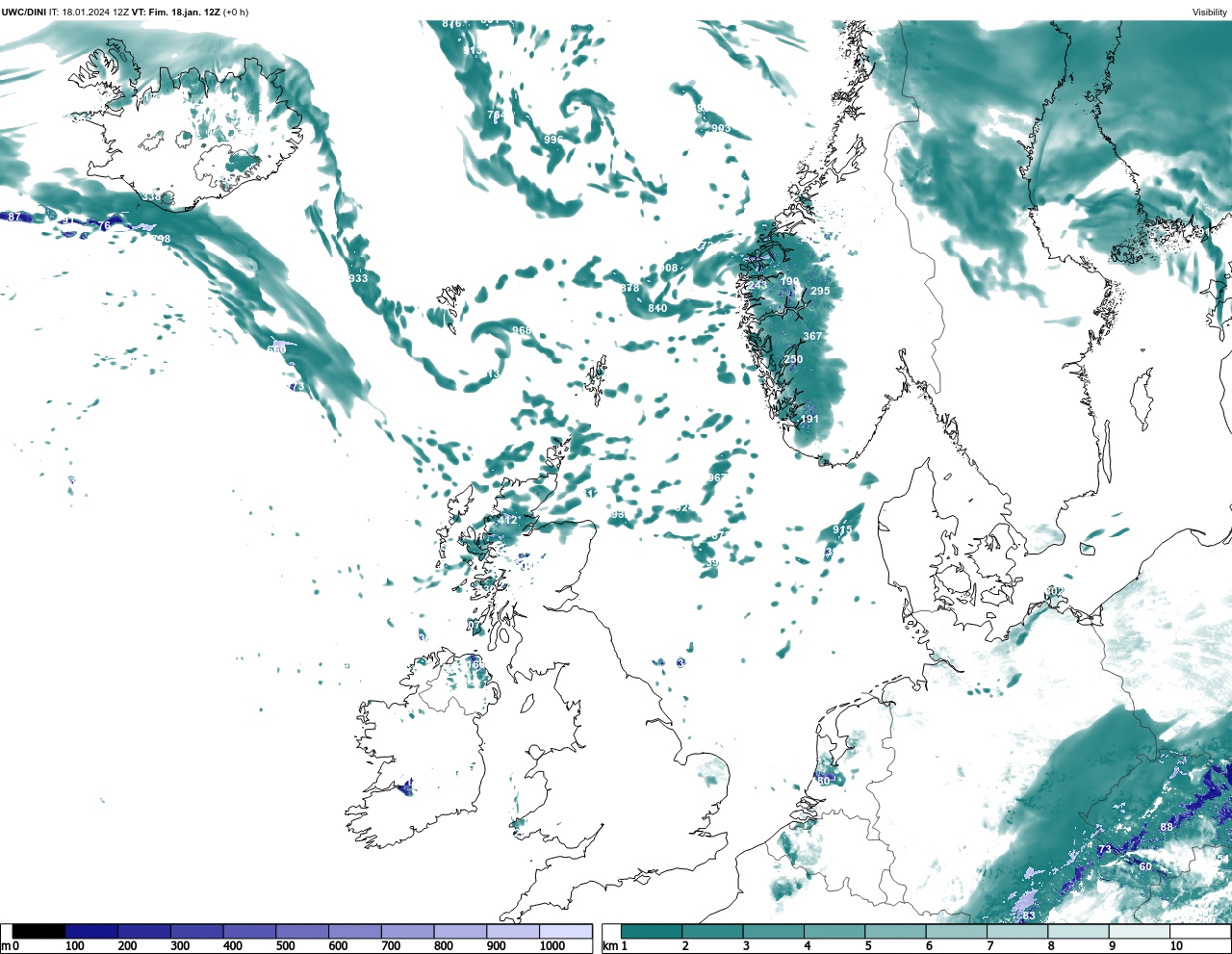Click the Visibility title label

(x=1210, y=12)
